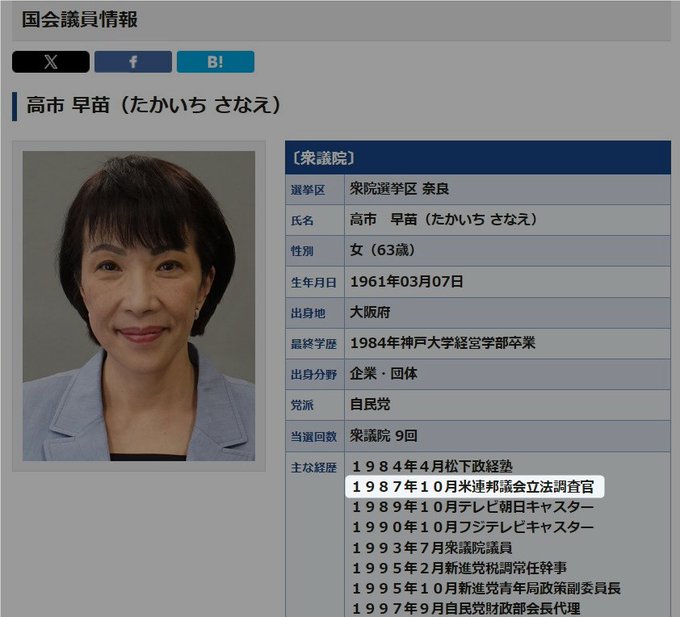Click the 自民党 party affiliation
This screenshot has height=617, width=680.
373,405
